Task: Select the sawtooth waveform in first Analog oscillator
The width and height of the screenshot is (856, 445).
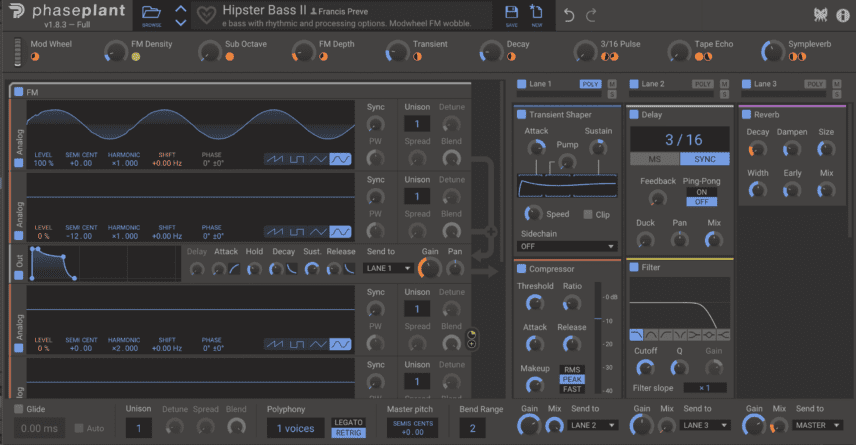Action: coord(275,159)
